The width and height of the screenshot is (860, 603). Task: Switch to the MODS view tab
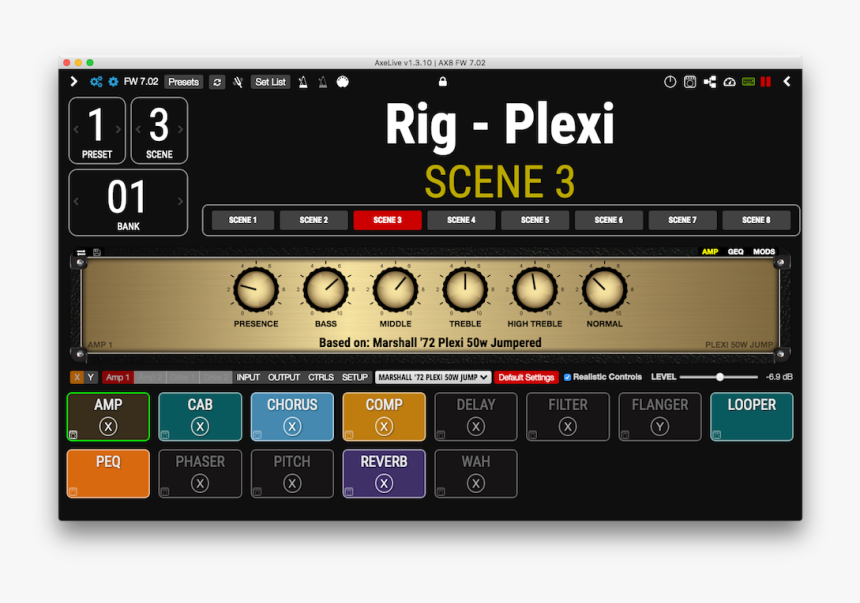pos(764,252)
